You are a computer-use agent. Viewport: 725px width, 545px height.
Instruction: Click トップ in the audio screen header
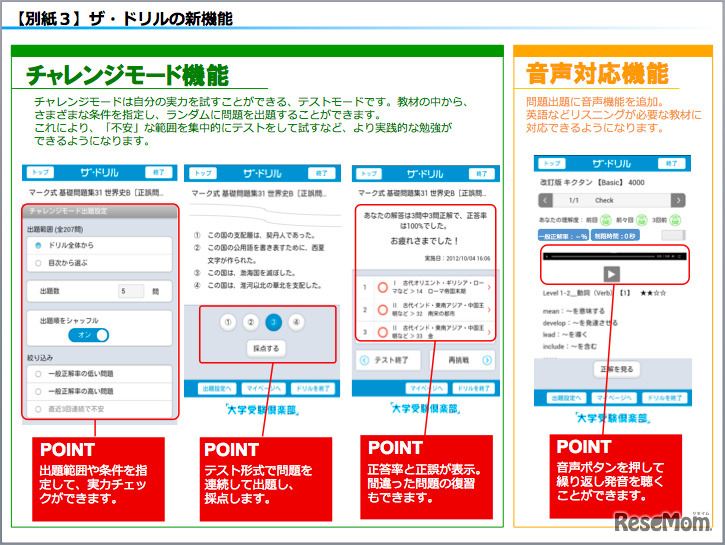(552, 163)
